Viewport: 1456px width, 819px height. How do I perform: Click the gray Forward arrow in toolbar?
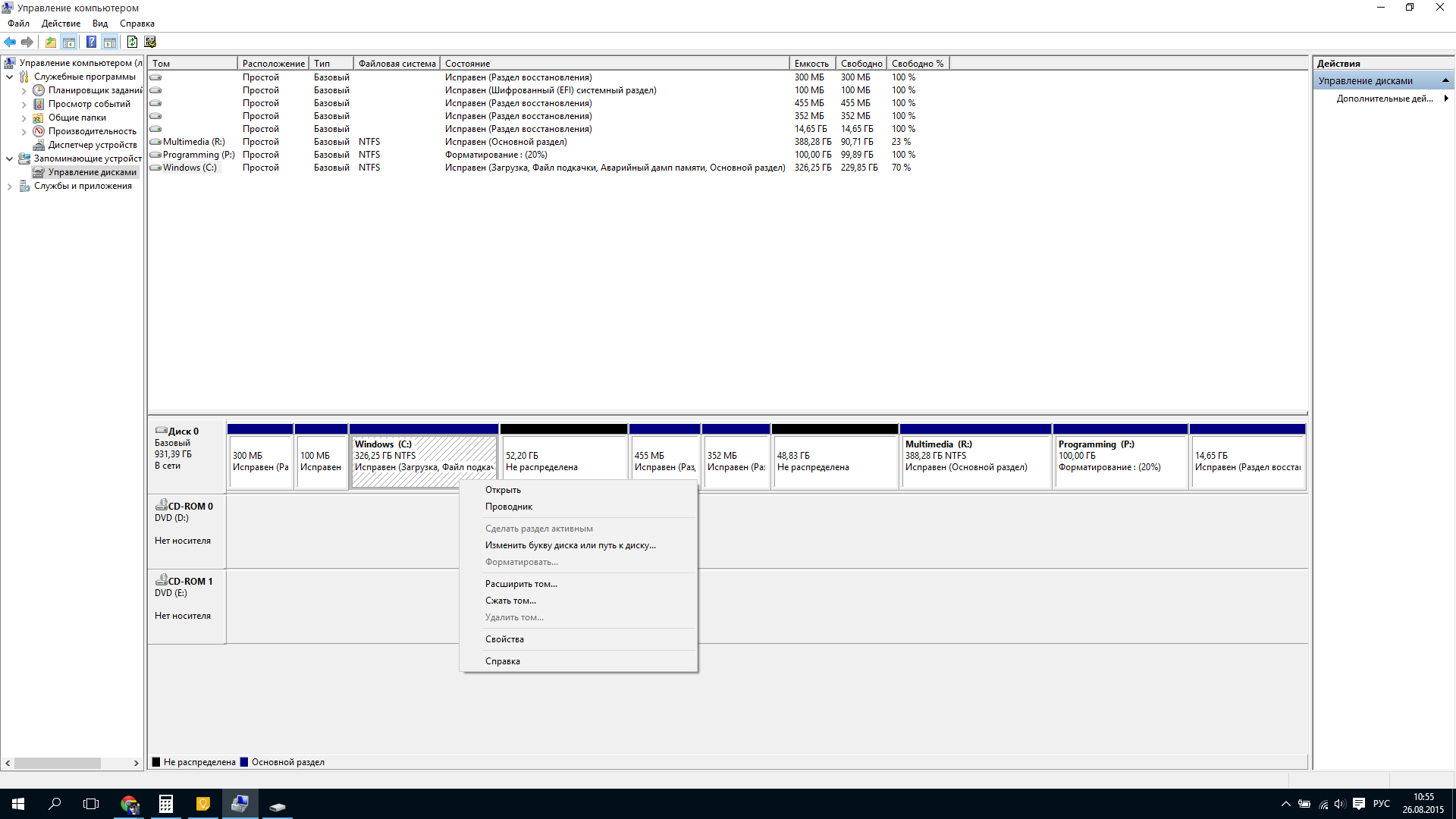click(27, 42)
